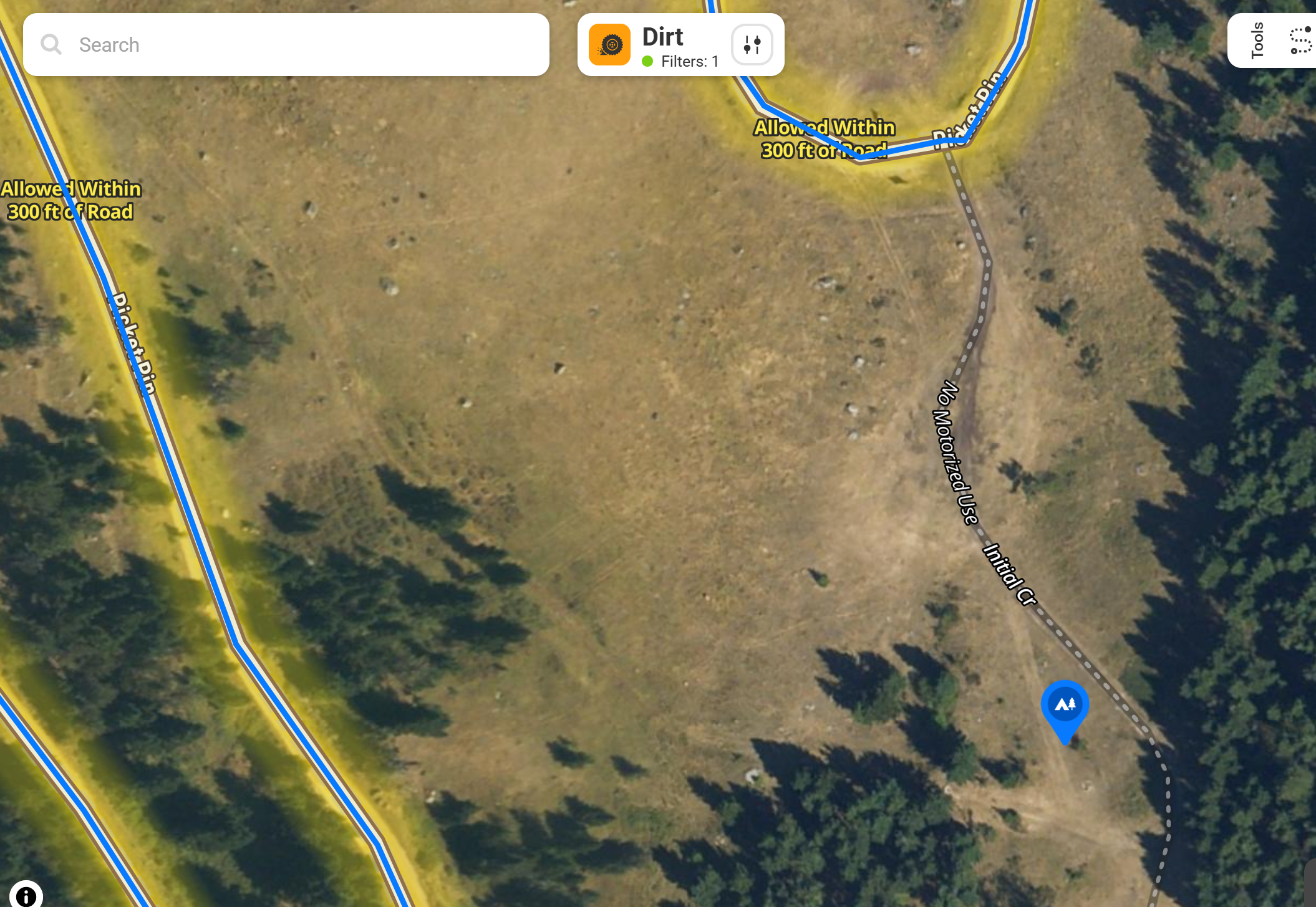The height and width of the screenshot is (907, 1316).
Task: Open the filter sliders button
Action: (752, 45)
